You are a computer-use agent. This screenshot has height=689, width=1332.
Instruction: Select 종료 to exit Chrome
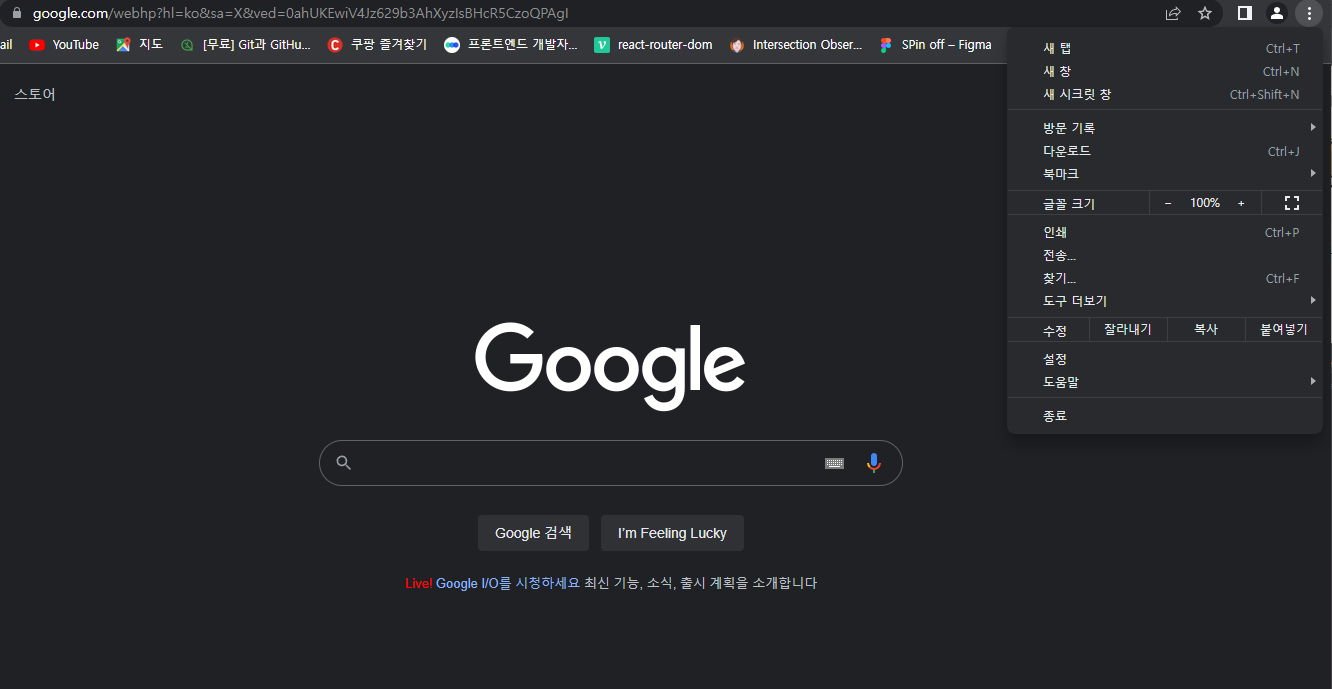(x=1165, y=416)
